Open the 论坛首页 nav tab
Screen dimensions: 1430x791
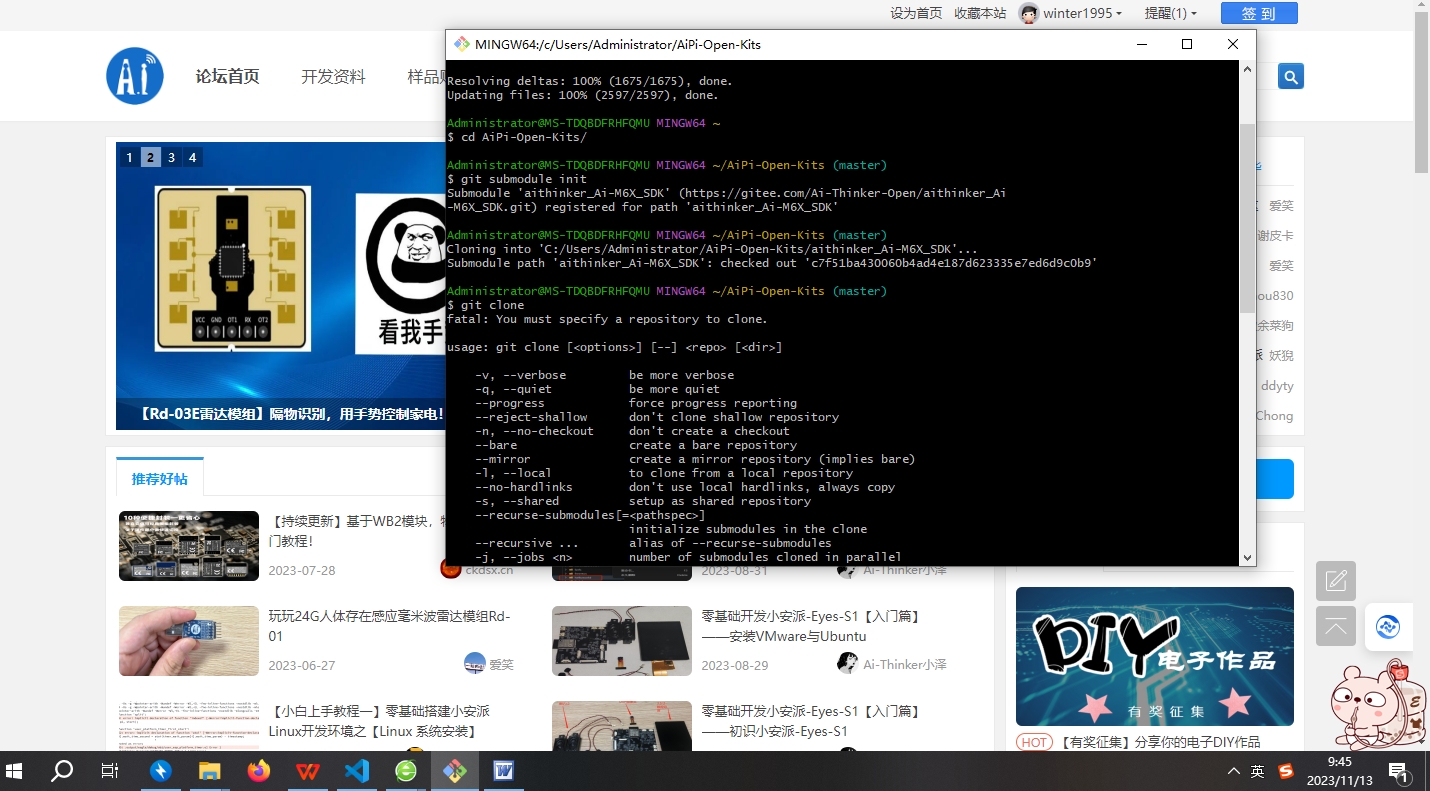(x=227, y=76)
